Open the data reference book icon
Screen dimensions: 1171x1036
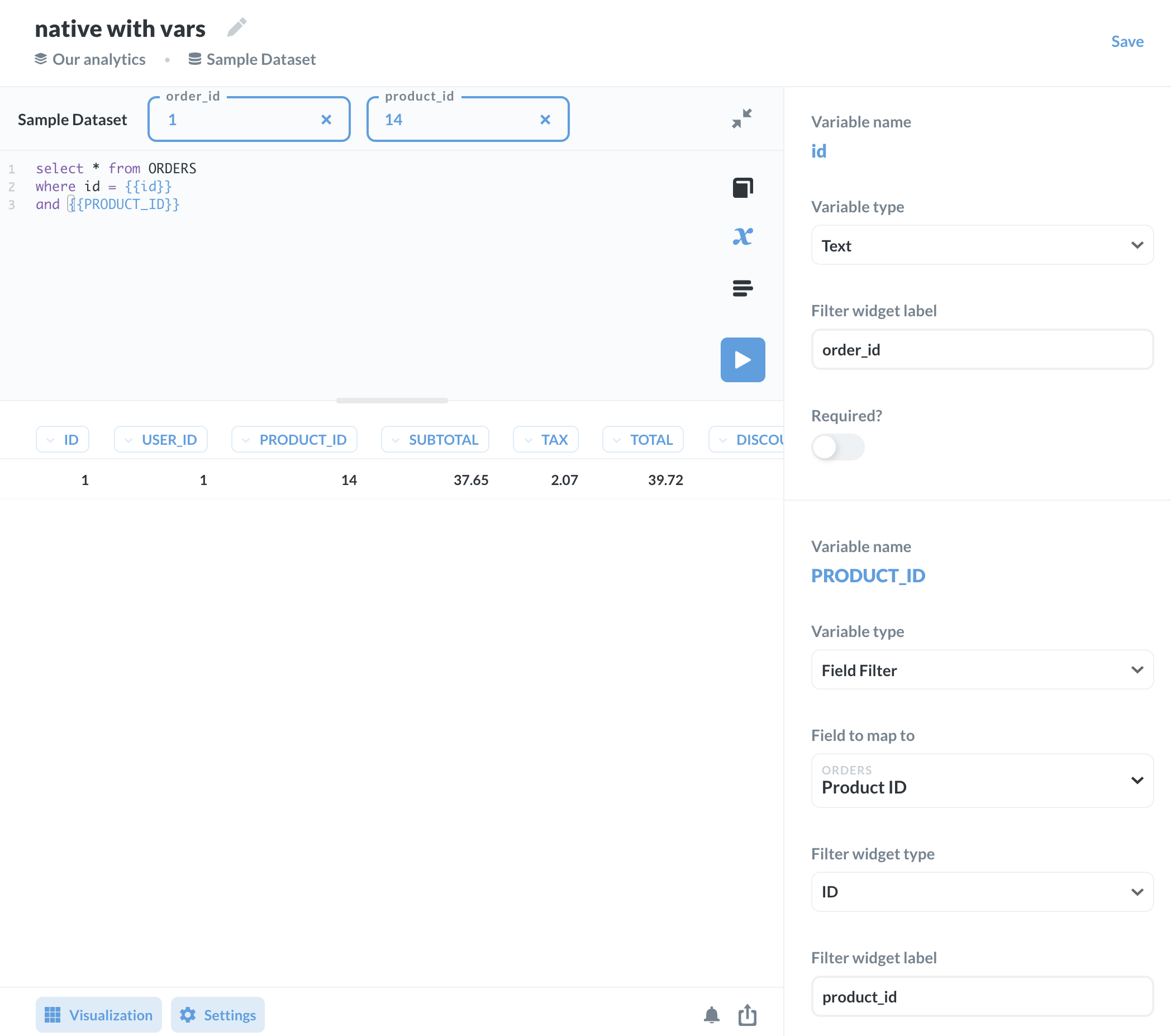pos(742,188)
